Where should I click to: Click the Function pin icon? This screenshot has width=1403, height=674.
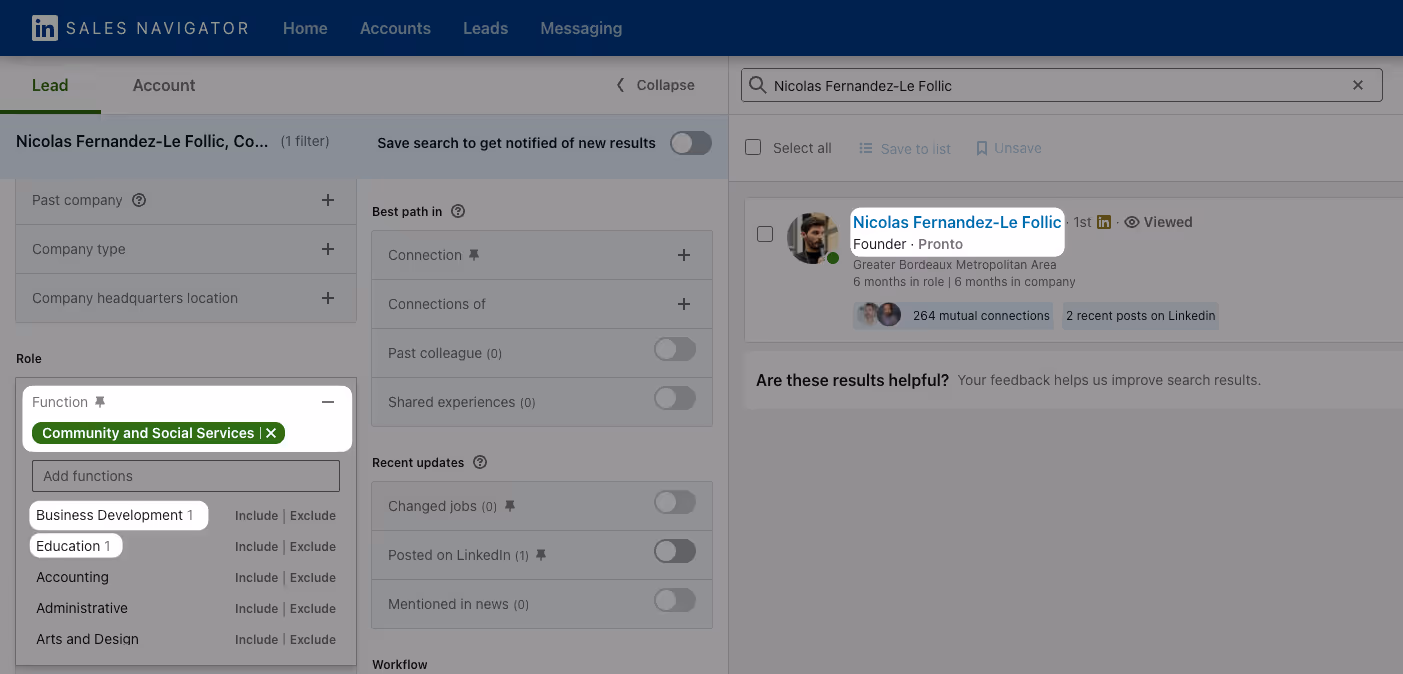point(99,402)
